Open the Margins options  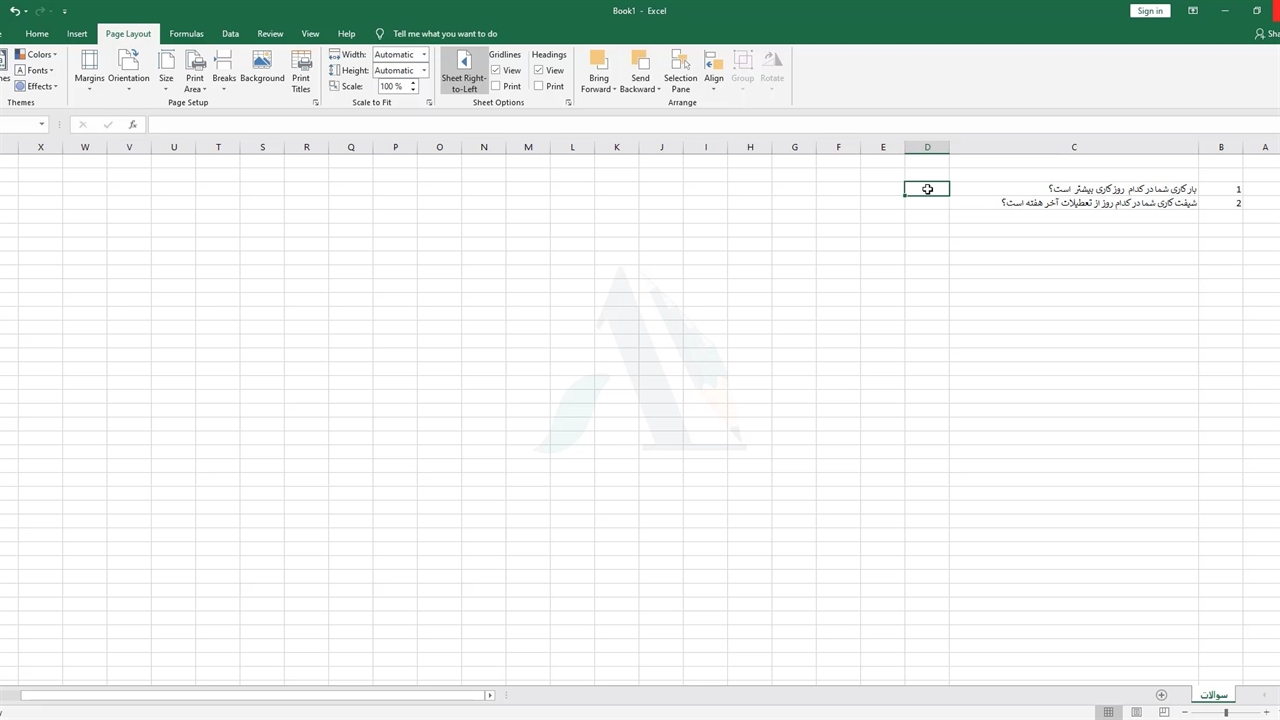point(89,69)
